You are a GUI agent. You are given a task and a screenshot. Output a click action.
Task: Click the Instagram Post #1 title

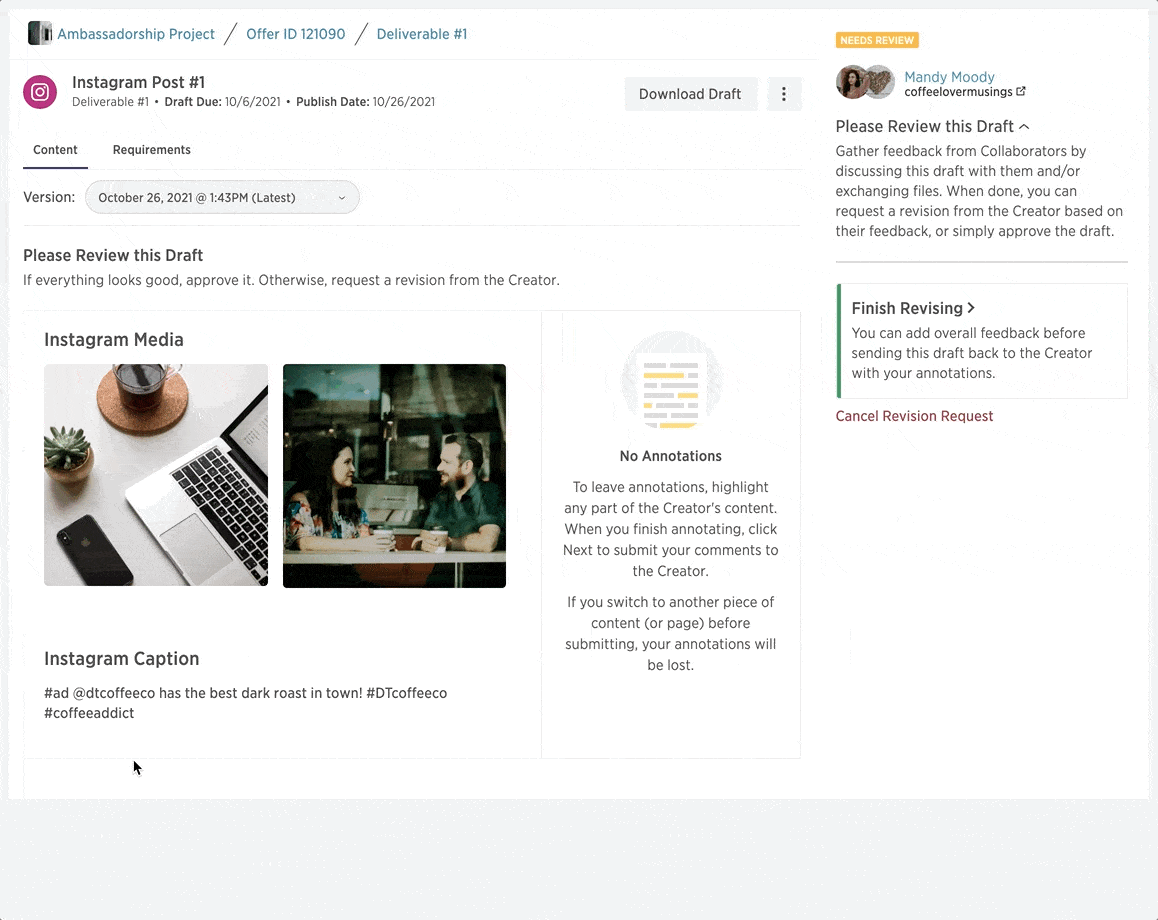[x=138, y=82]
